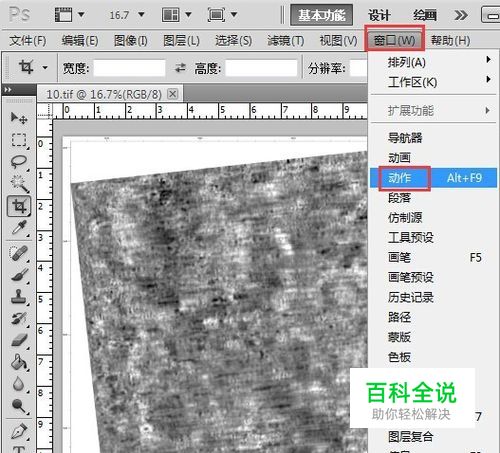Open the Arrange Documents icon
Image resolution: width=500 pixels, height=453 pixels.
point(171,15)
